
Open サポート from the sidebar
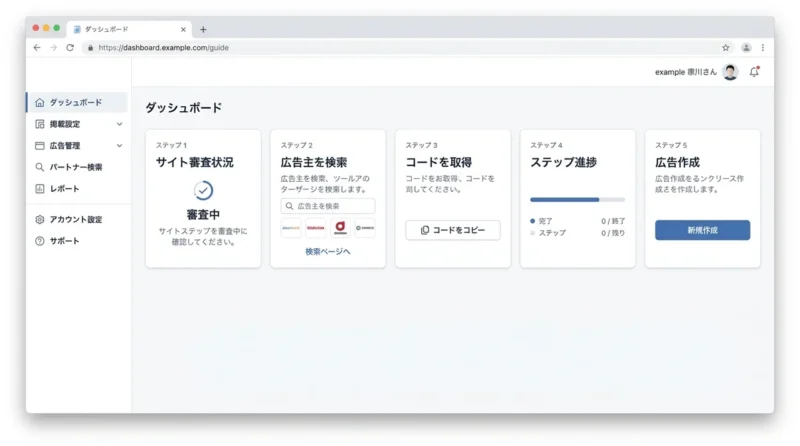click(x=77, y=241)
